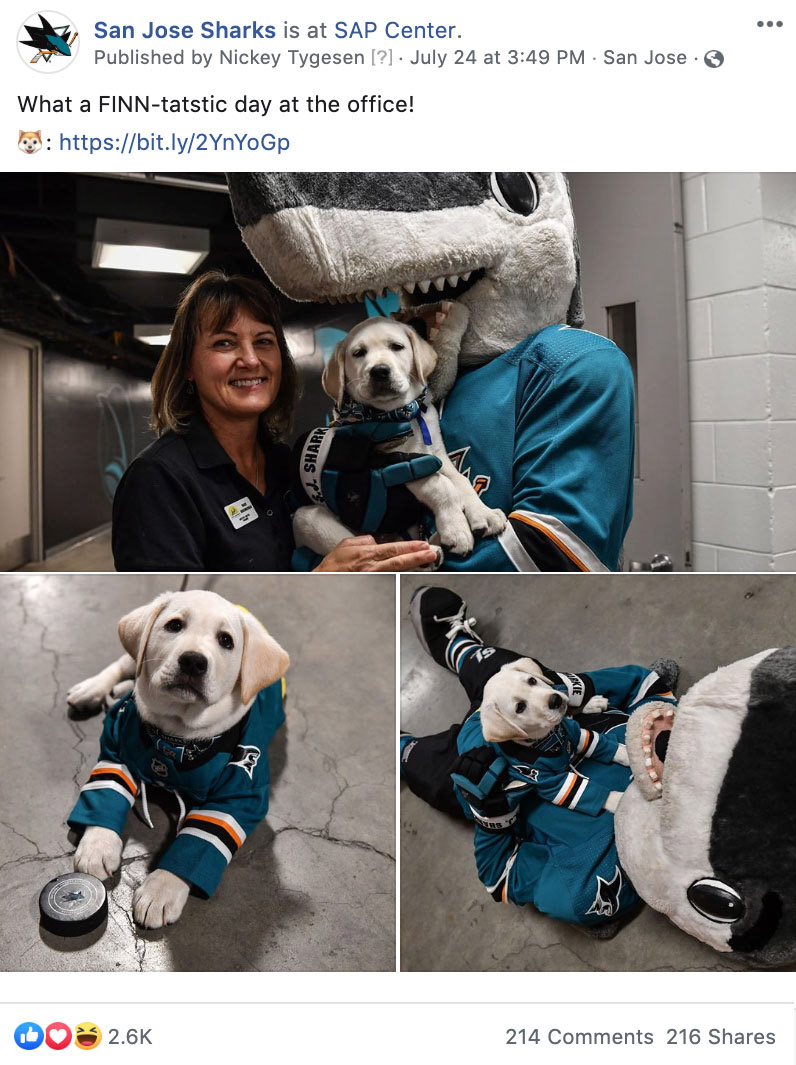Open the three-dot post options menu
796x1065 pixels.
[769, 24]
